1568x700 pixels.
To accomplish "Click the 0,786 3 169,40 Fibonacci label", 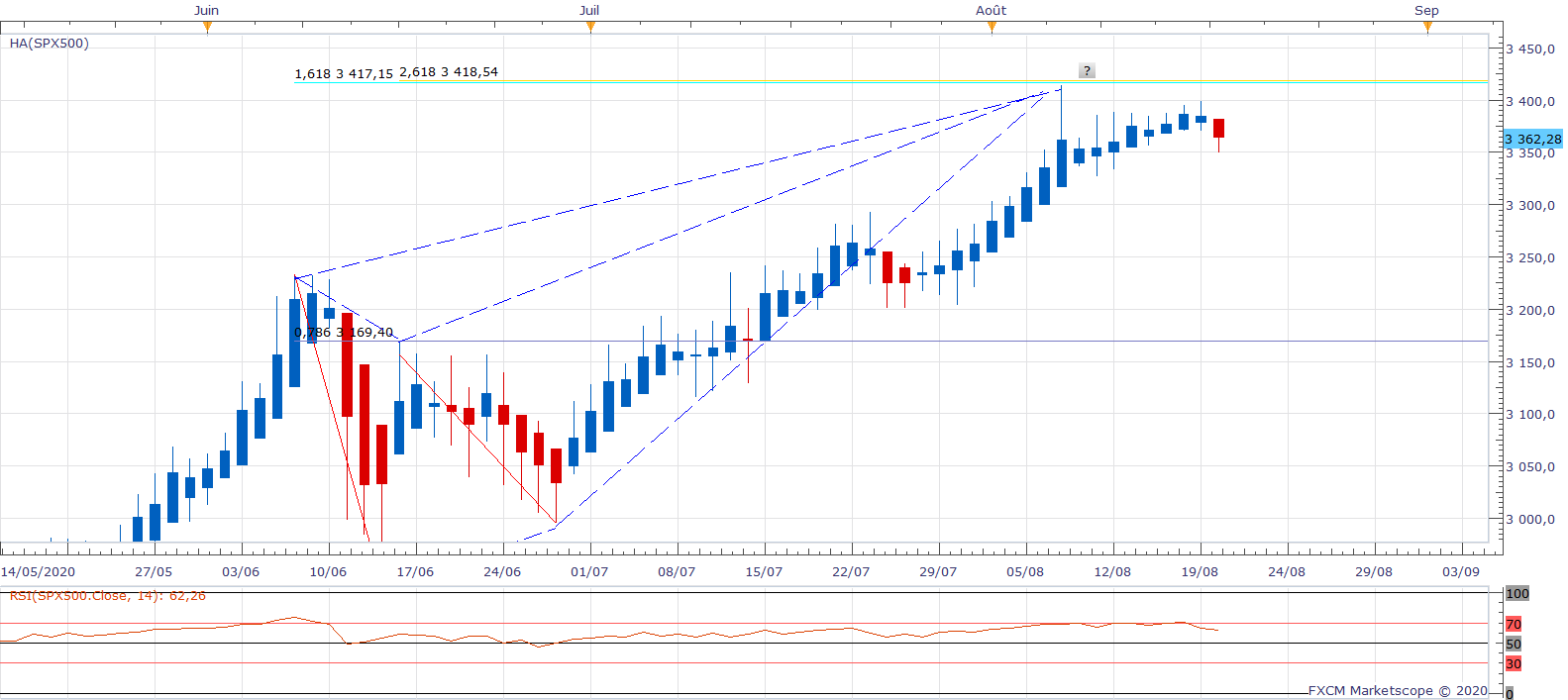I will 344,333.
